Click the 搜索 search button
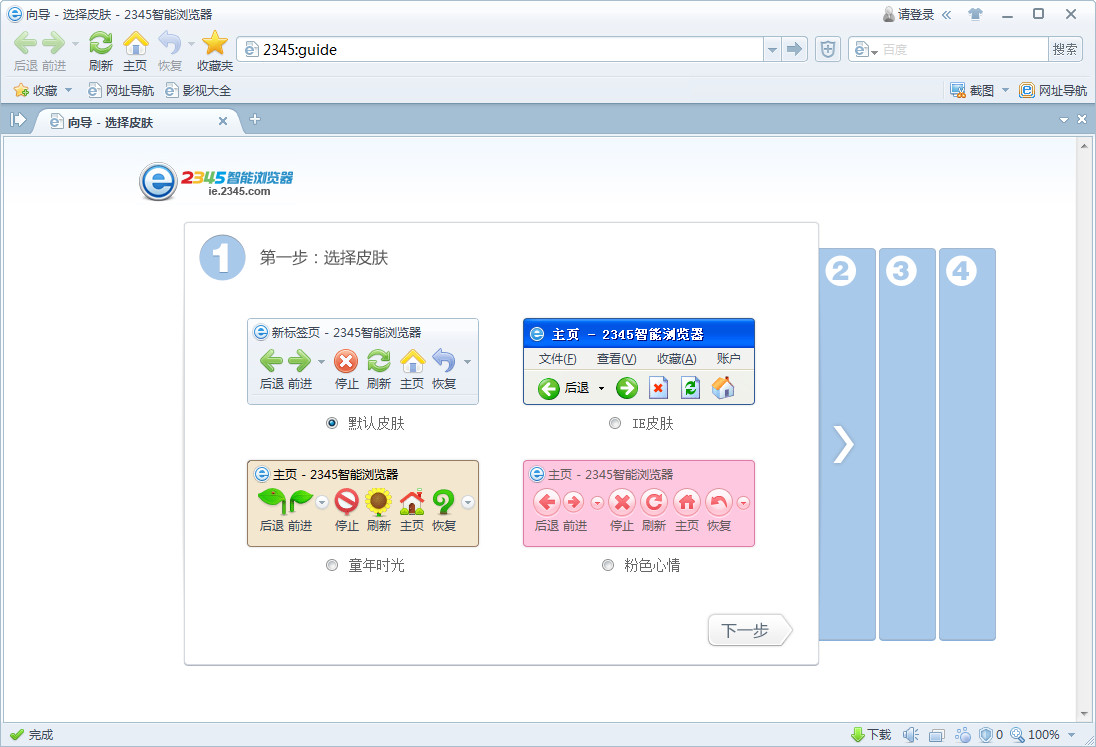This screenshot has height=747, width=1096. click(1065, 50)
